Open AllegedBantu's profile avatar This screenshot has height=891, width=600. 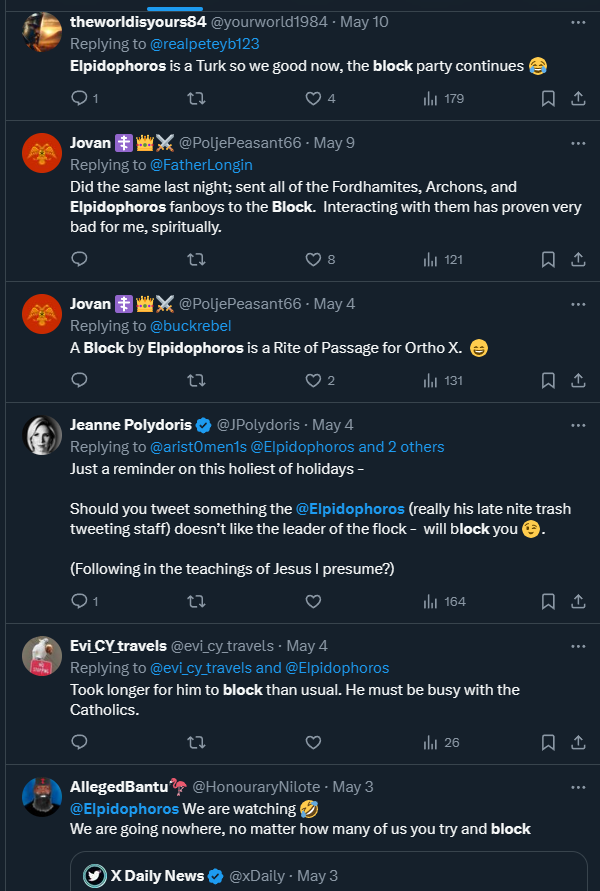click(x=41, y=796)
